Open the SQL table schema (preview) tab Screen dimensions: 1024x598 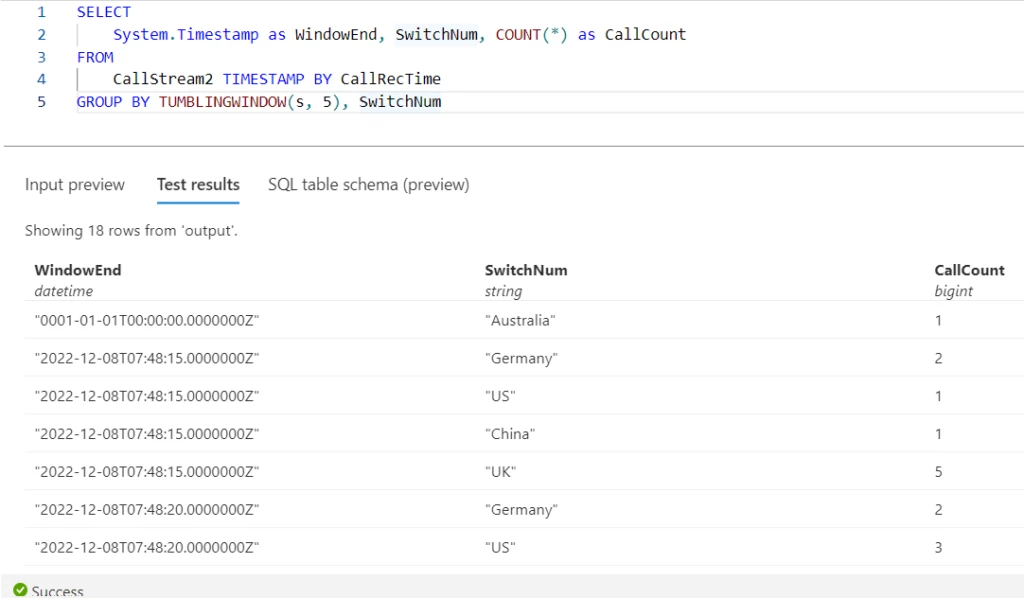click(368, 185)
